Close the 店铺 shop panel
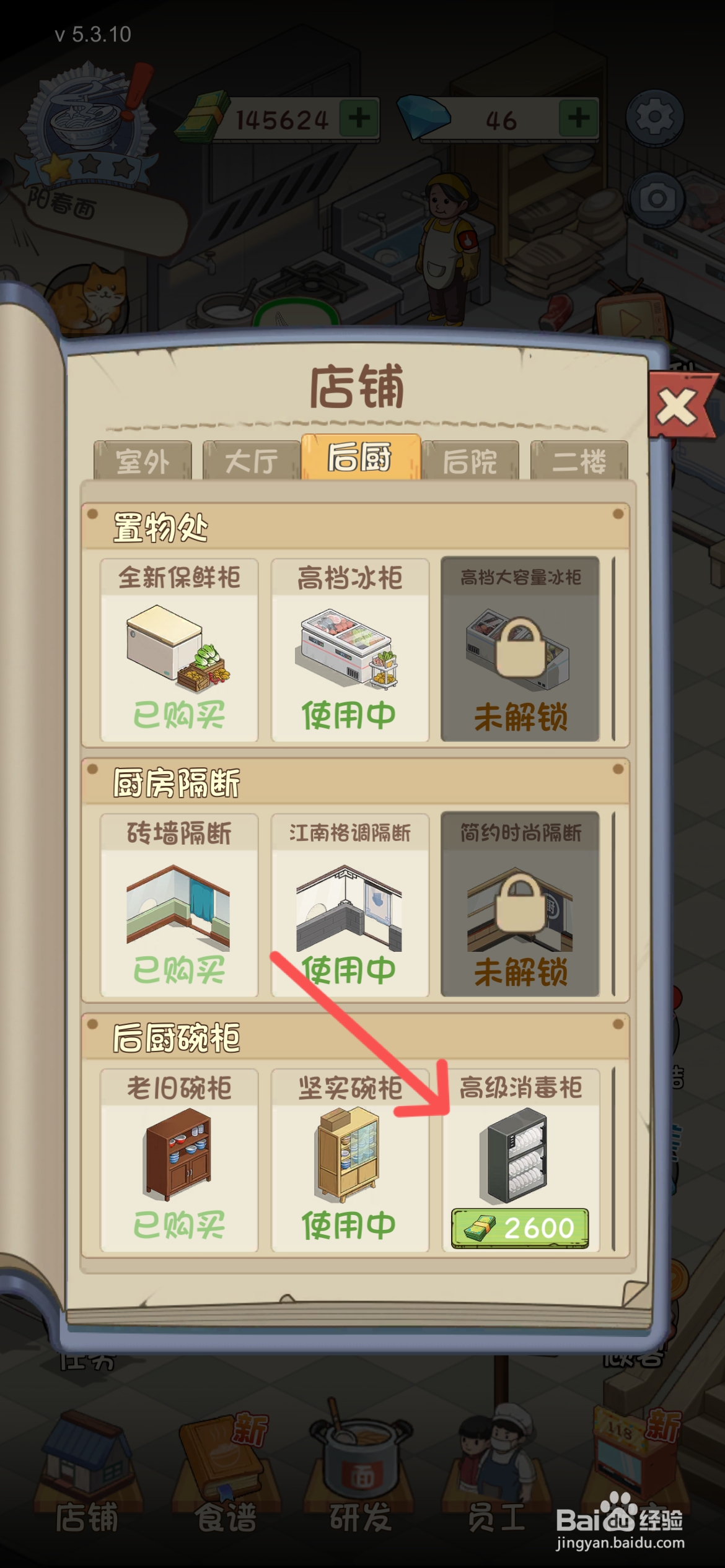This screenshot has height=1568, width=725. coord(678,407)
